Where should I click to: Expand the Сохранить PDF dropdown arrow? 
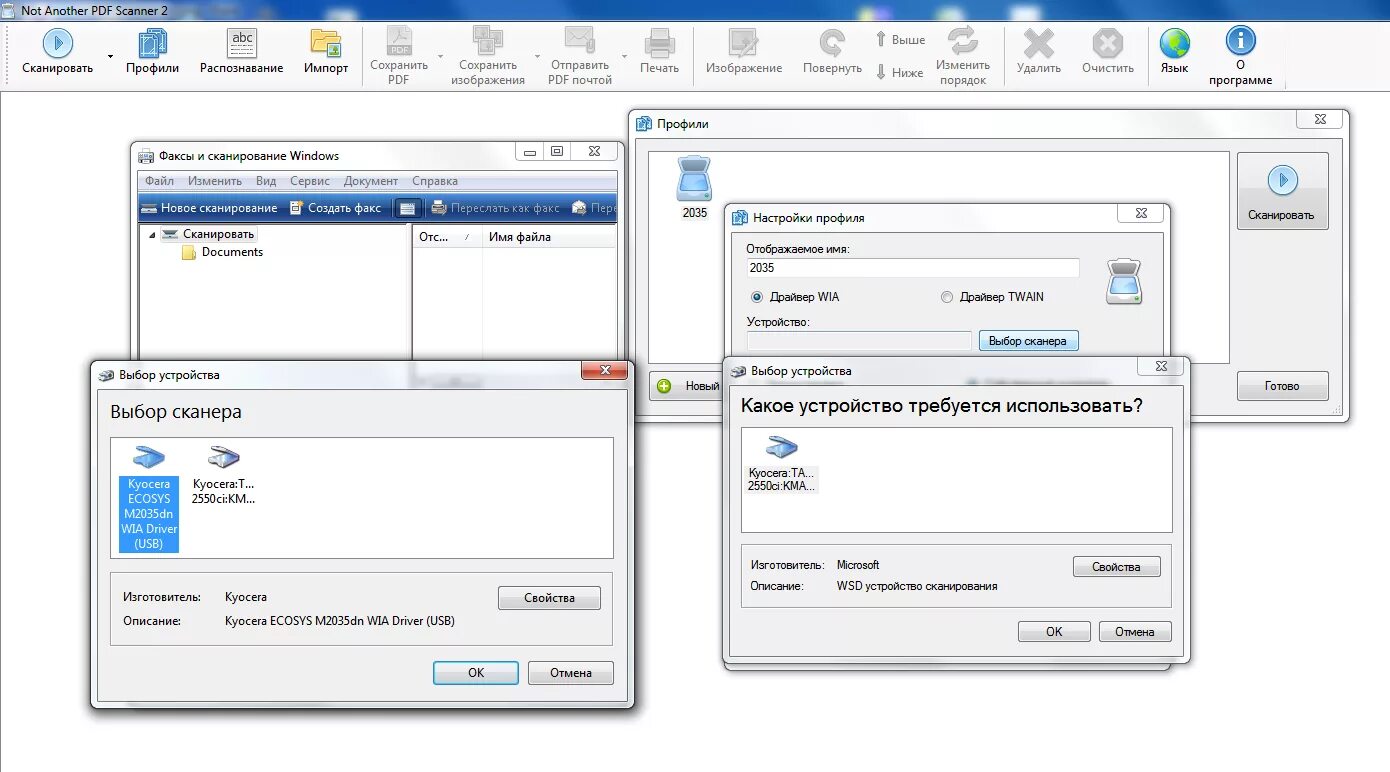point(440,56)
